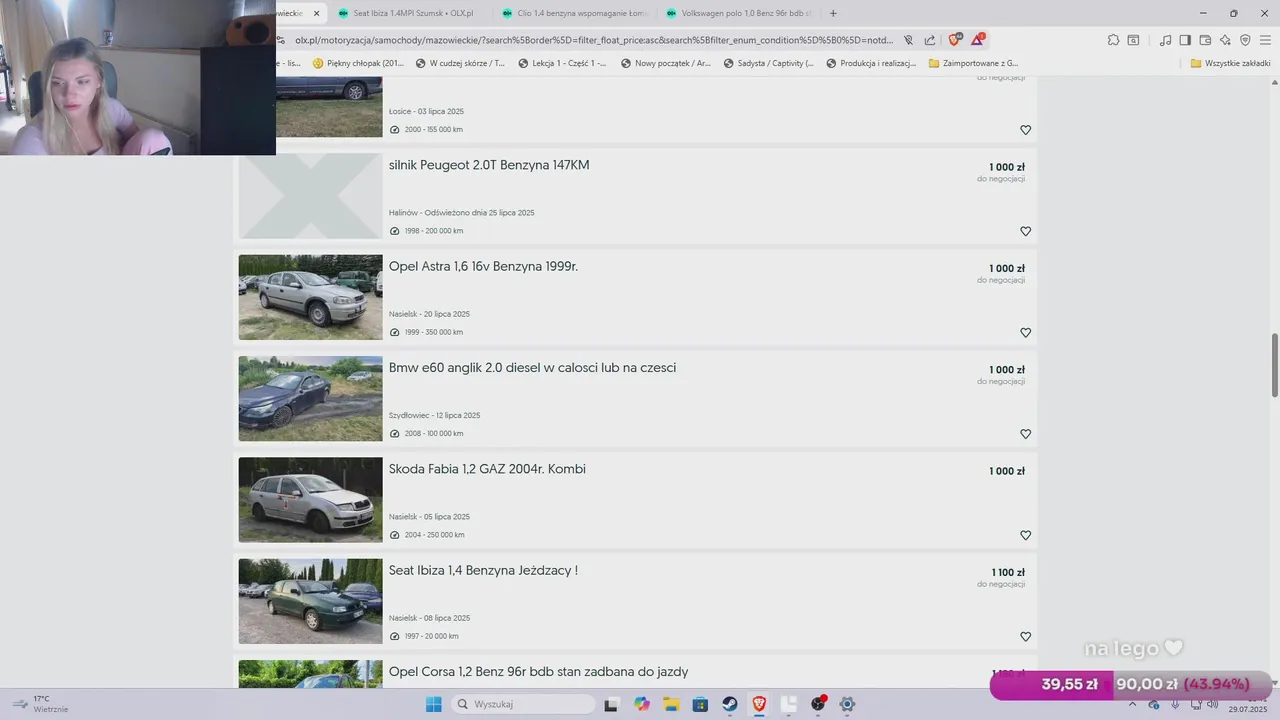Open the weather widget showing 17°C
The height and width of the screenshot is (720, 1280).
click(40, 704)
